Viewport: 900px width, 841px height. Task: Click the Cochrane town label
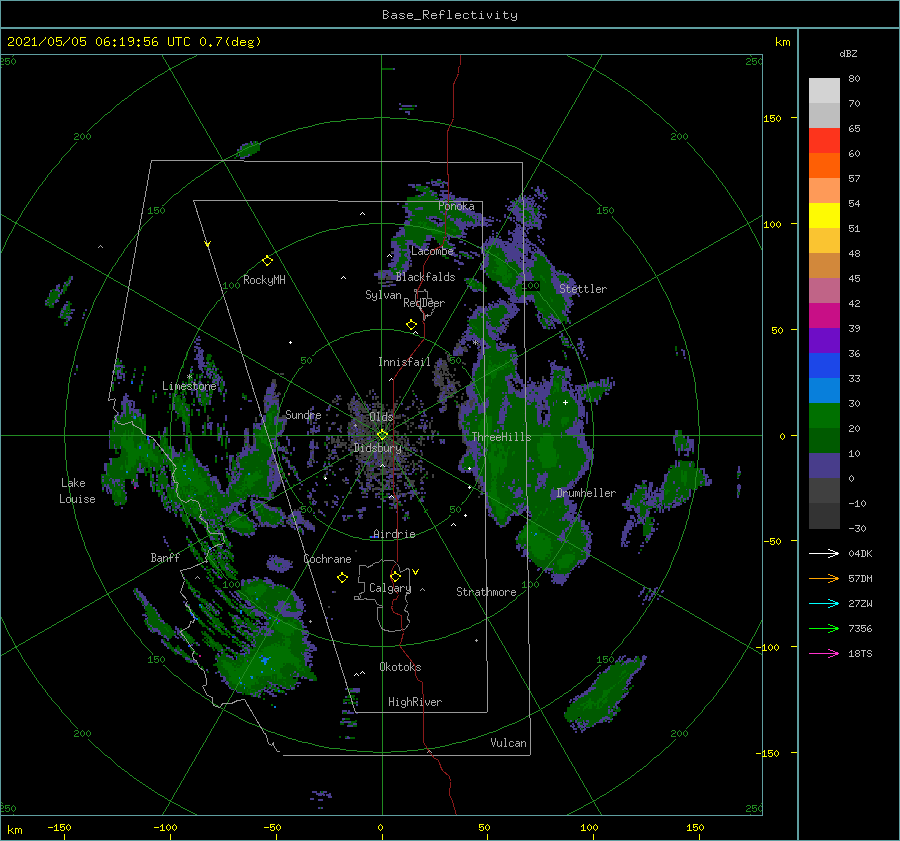327,559
